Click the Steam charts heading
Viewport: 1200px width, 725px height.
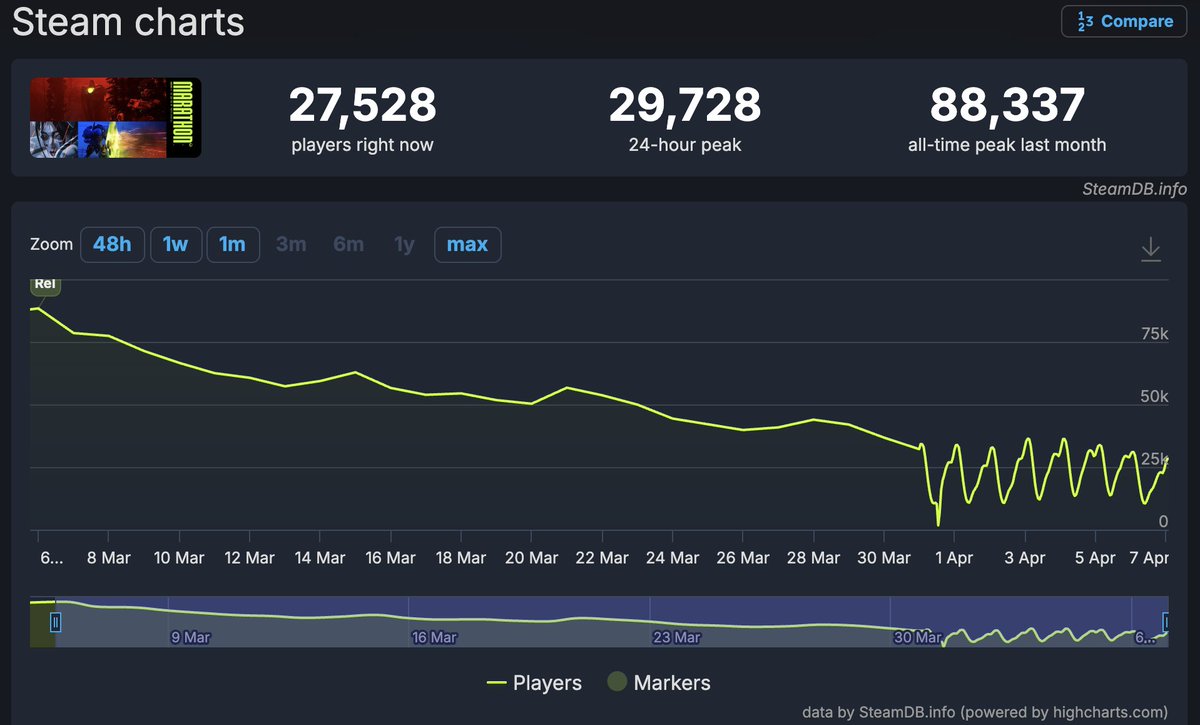pyautogui.click(x=128, y=21)
